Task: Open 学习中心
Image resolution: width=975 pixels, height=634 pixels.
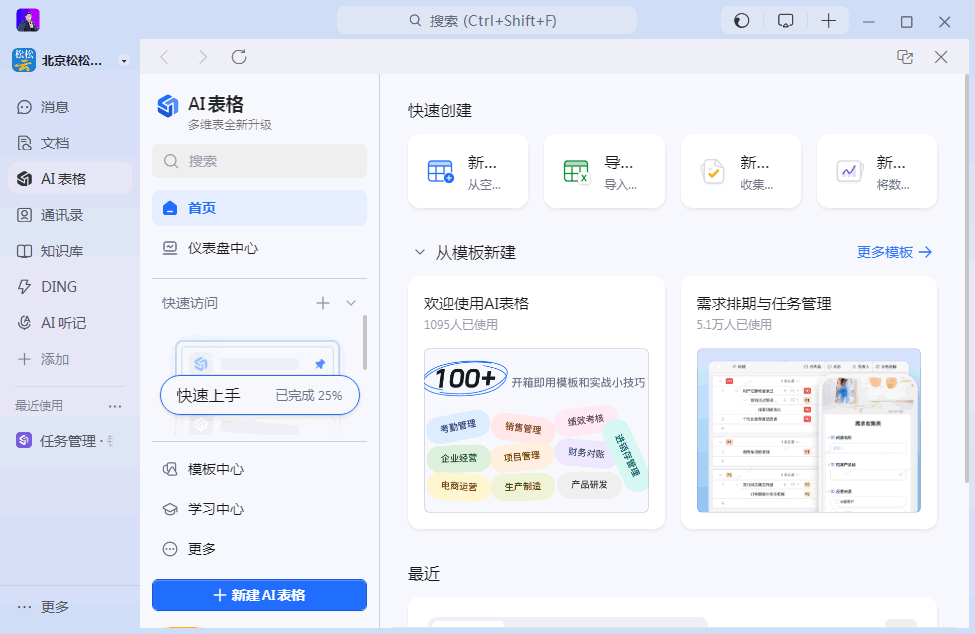Action: pyautogui.click(x=259, y=509)
